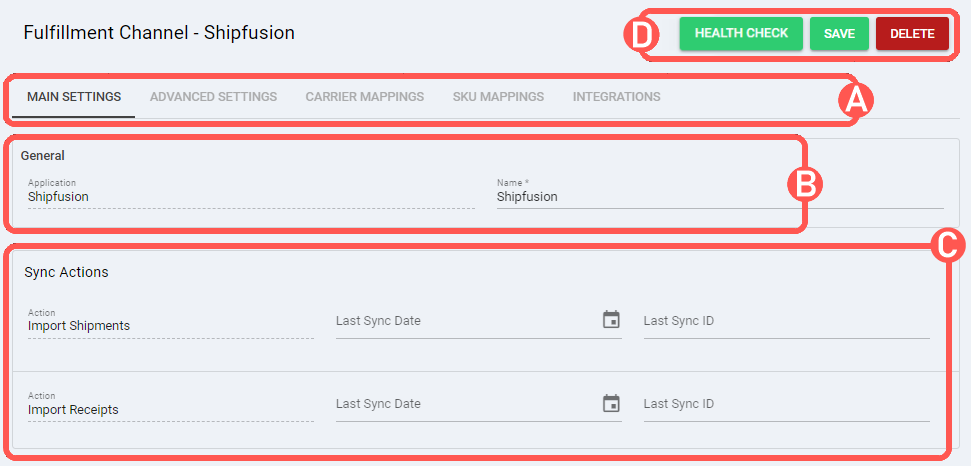The height and width of the screenshot is (466, 971).
Task: Go to the Carrier Mappings tab
Action: 365,97
